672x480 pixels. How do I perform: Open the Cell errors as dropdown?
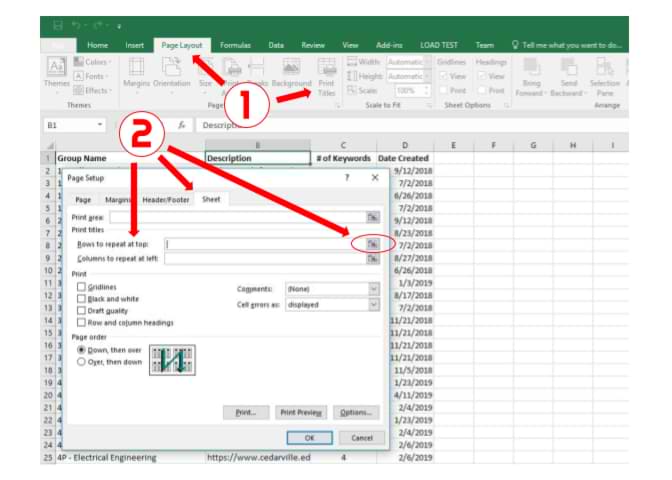tap(373, 304)
